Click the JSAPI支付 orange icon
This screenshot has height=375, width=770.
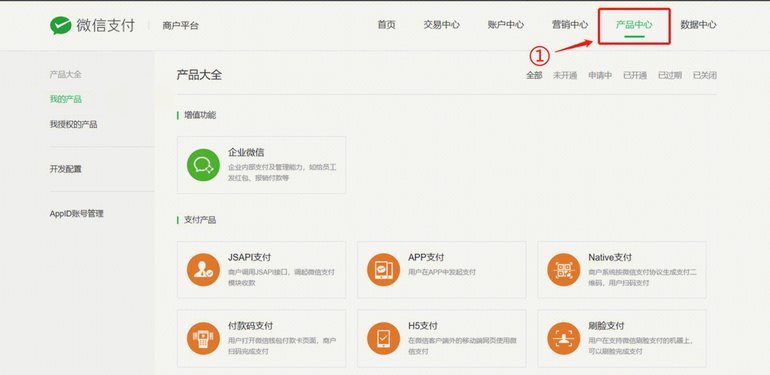[203, 269]
